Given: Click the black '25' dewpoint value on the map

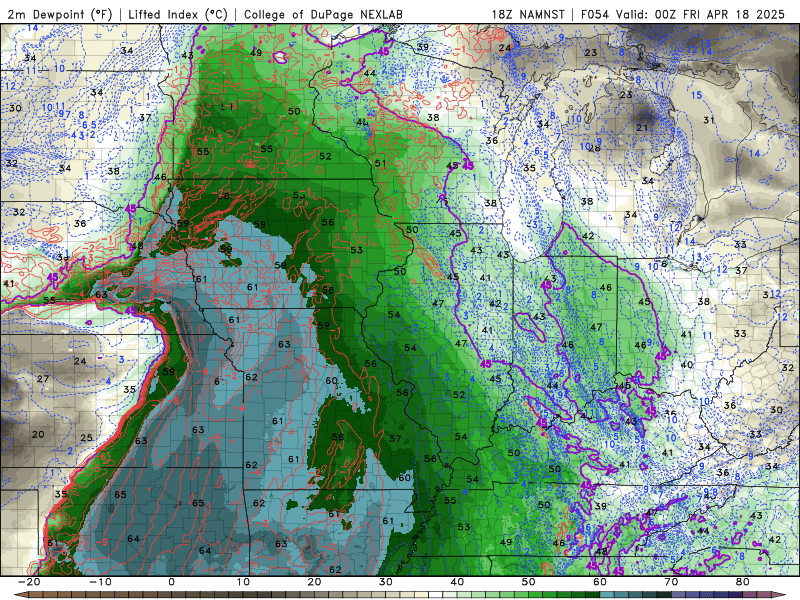Looking at the screenshot, I should click(87, 438).
